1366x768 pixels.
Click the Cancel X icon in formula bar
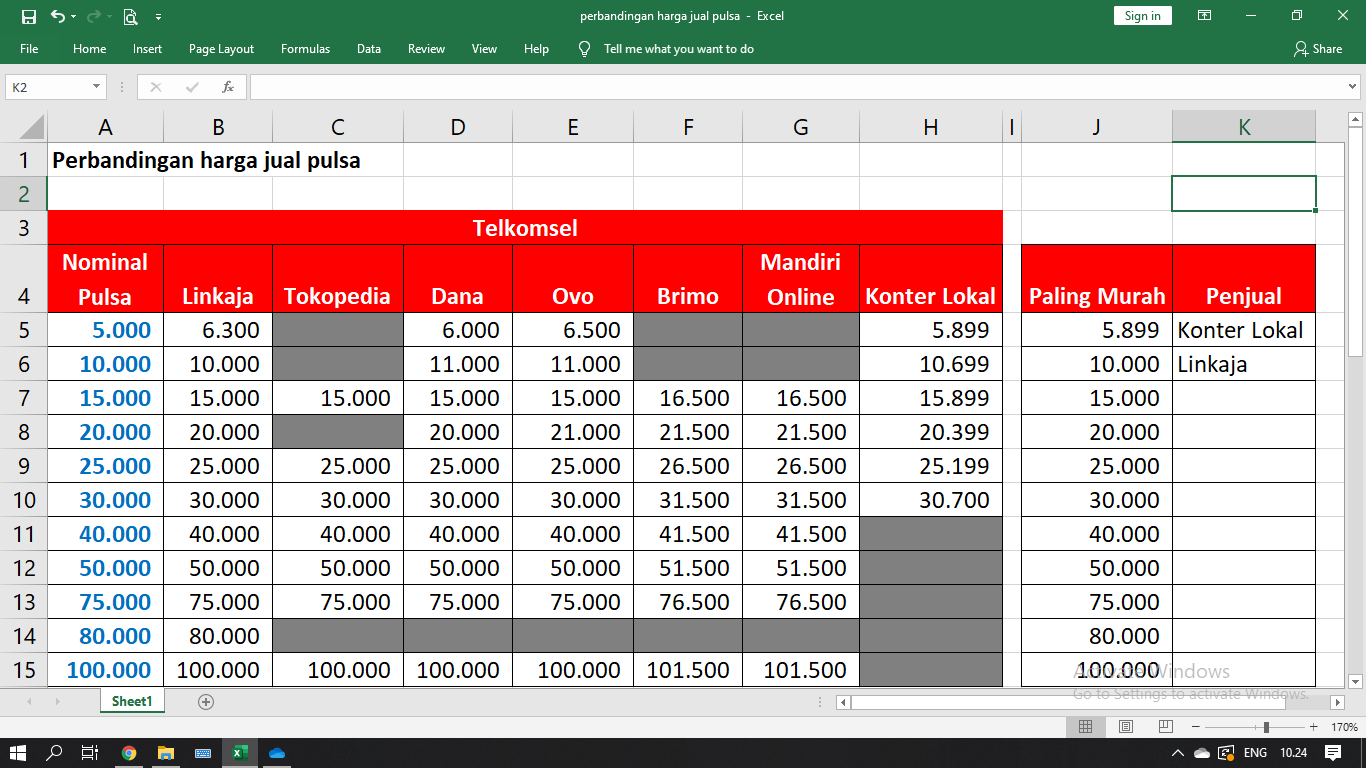(x=155, y=87)
